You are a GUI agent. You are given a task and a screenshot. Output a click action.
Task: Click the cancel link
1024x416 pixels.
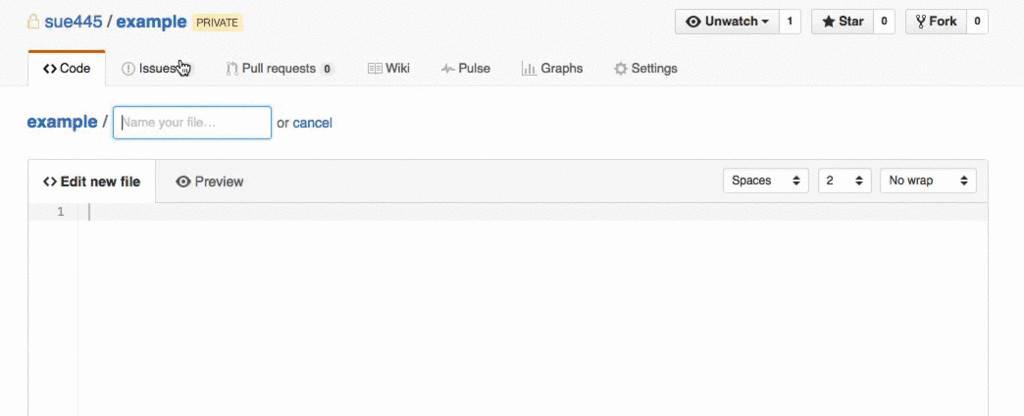click(312, 123)
